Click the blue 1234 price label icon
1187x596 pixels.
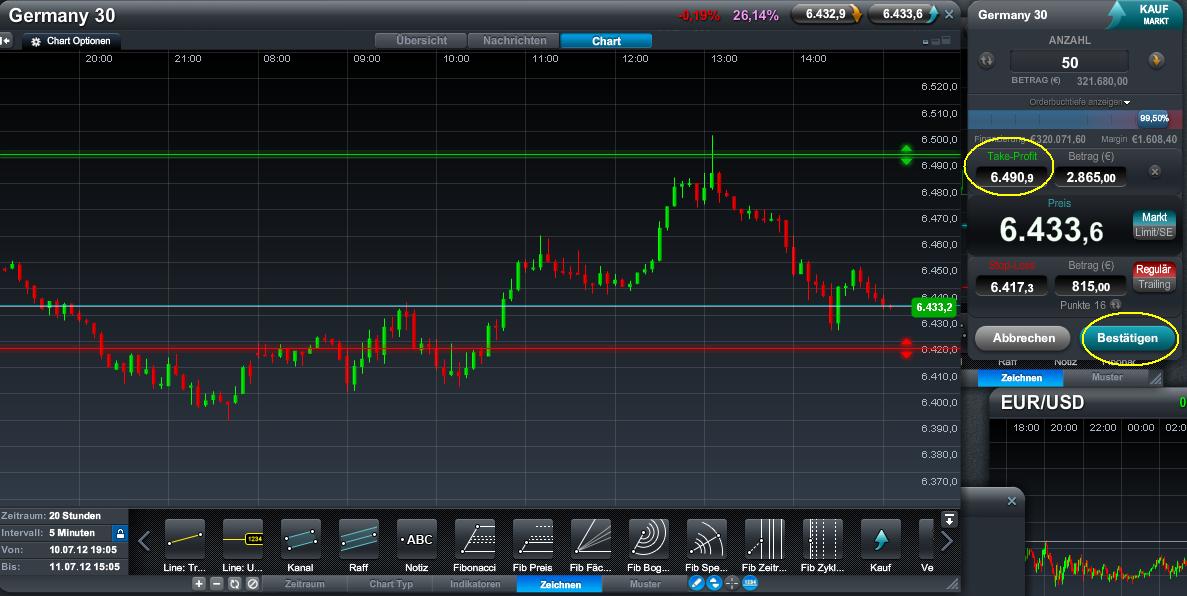(x=750, y=583)
